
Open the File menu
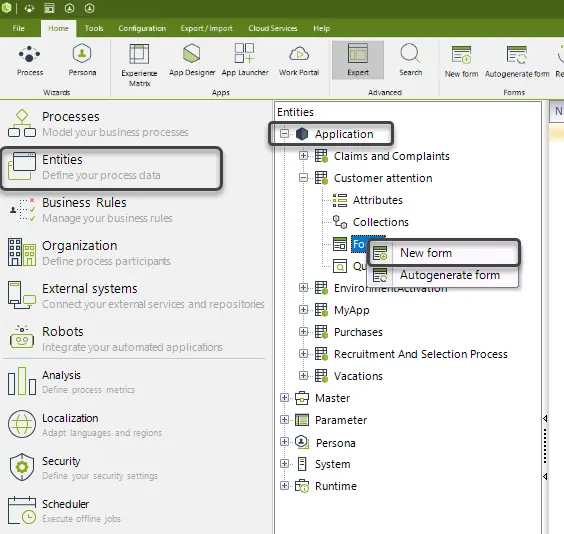point(18,28)
